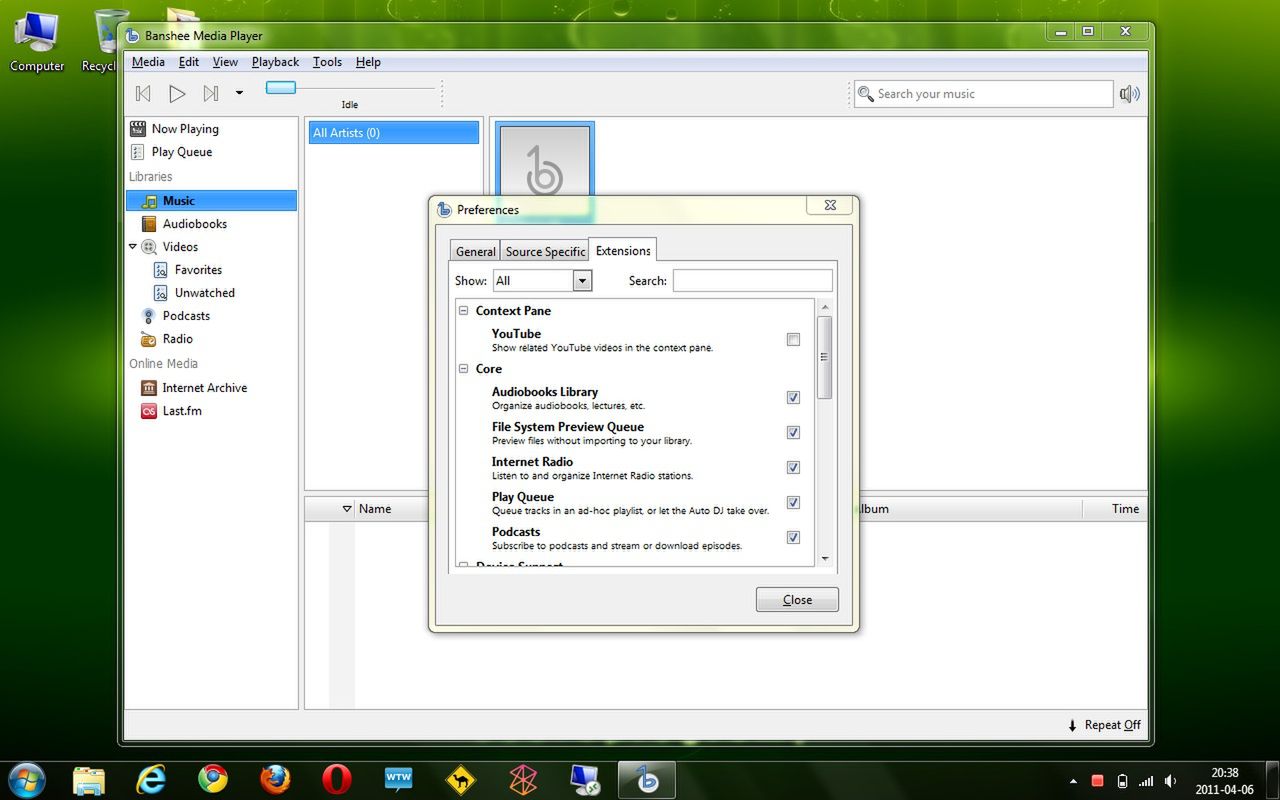The height and width of the screenshot is (800, 1280).
Task: Open Windows Explorer from taskbar
Action: tap(88, 779)
